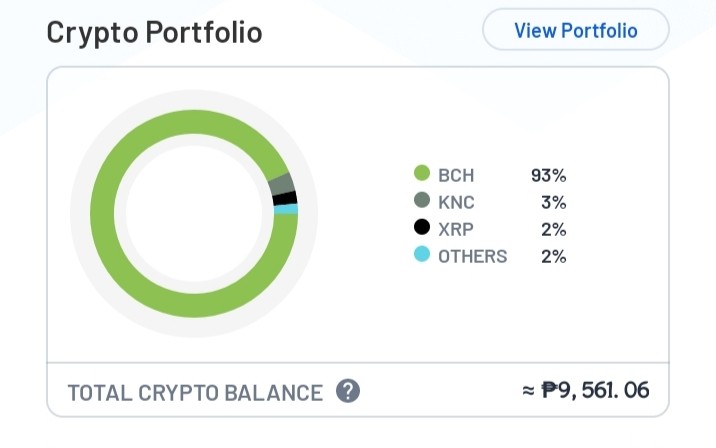
Task: Click the XRP legend label
Action: 456,229
